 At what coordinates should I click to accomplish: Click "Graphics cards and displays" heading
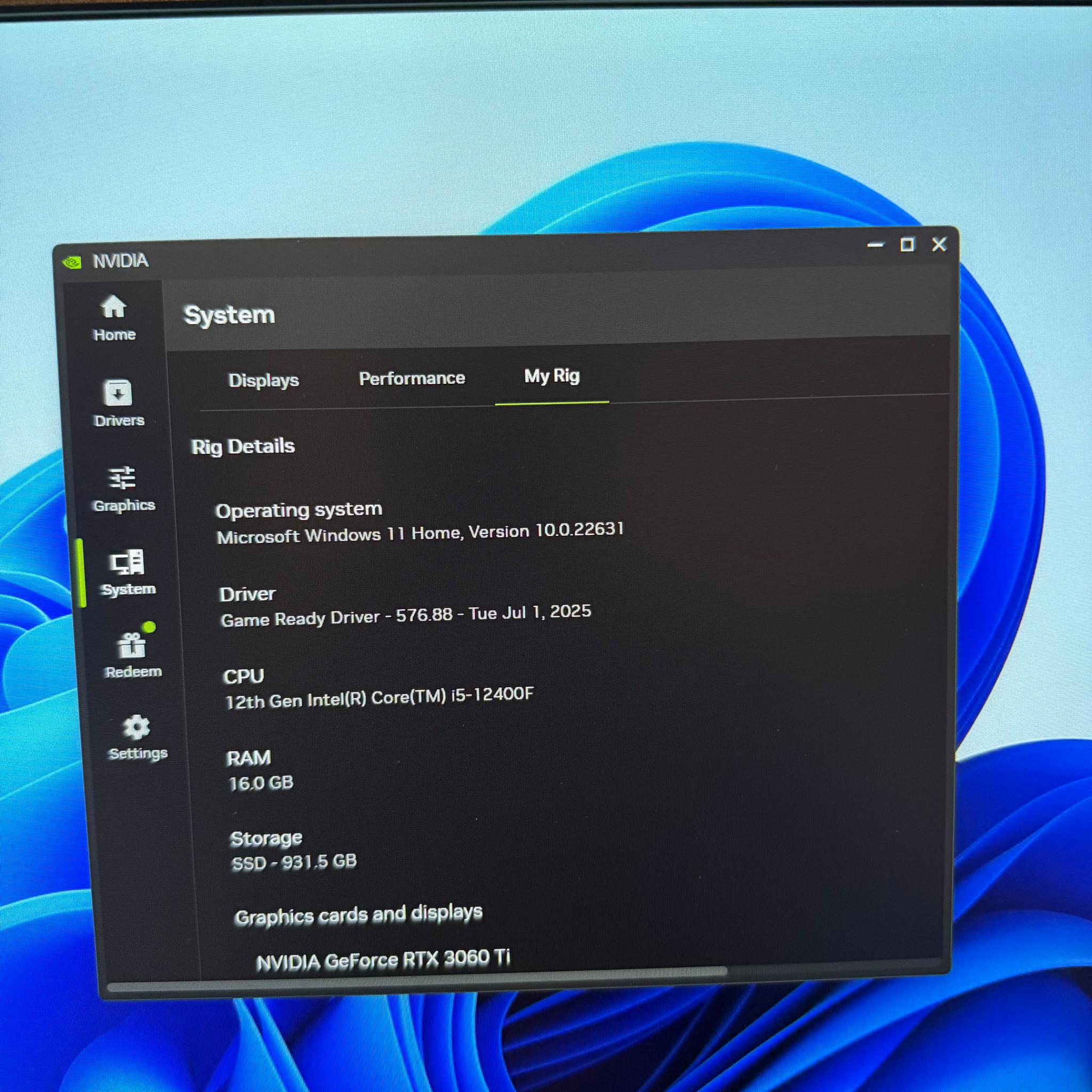point(359,914)
